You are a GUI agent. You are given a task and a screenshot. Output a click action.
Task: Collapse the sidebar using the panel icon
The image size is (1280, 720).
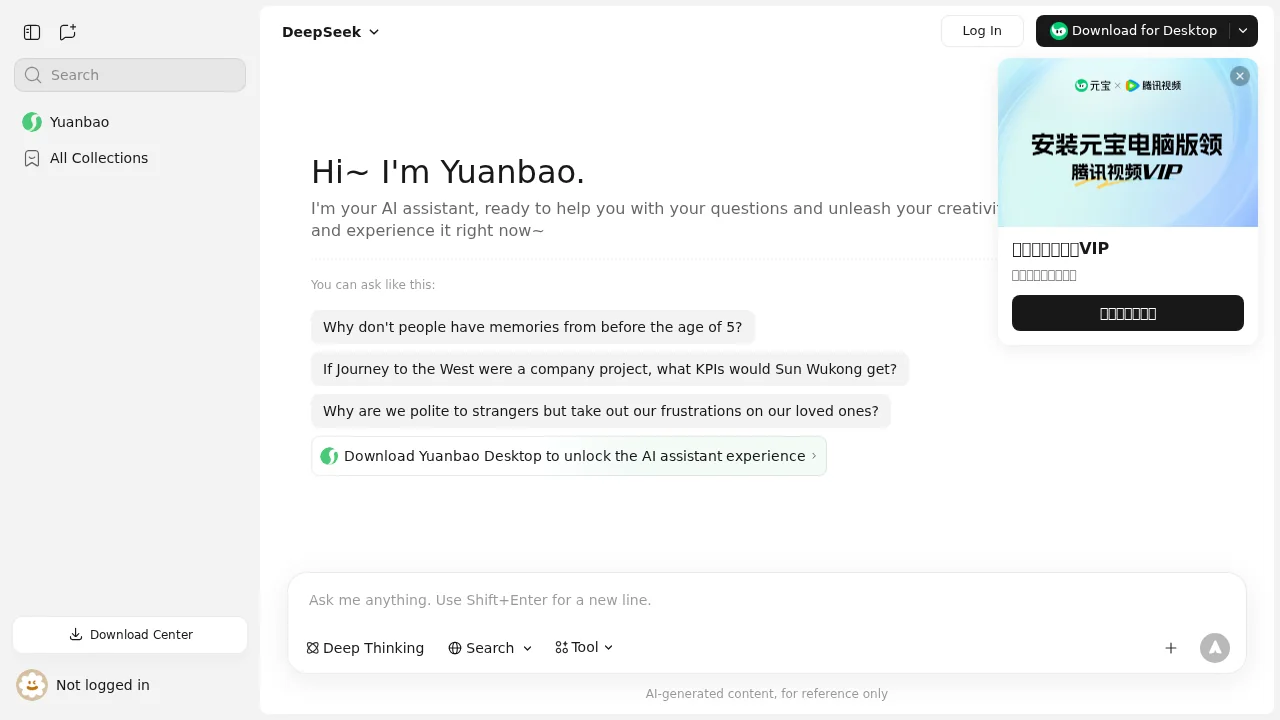pyautogui.click(x=31, y=31)
